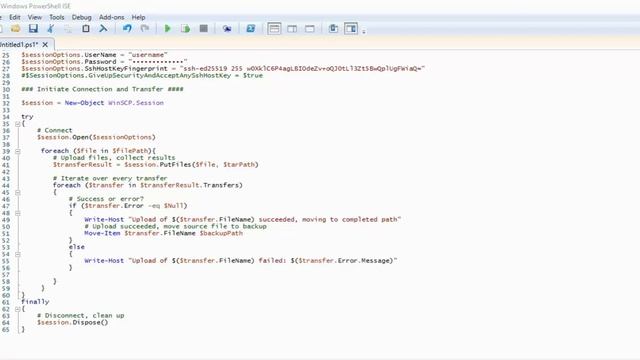The height and width of the screenshot is (360, 640).
Task: Click the $session.Dispose() line
Action: point(72,322)
